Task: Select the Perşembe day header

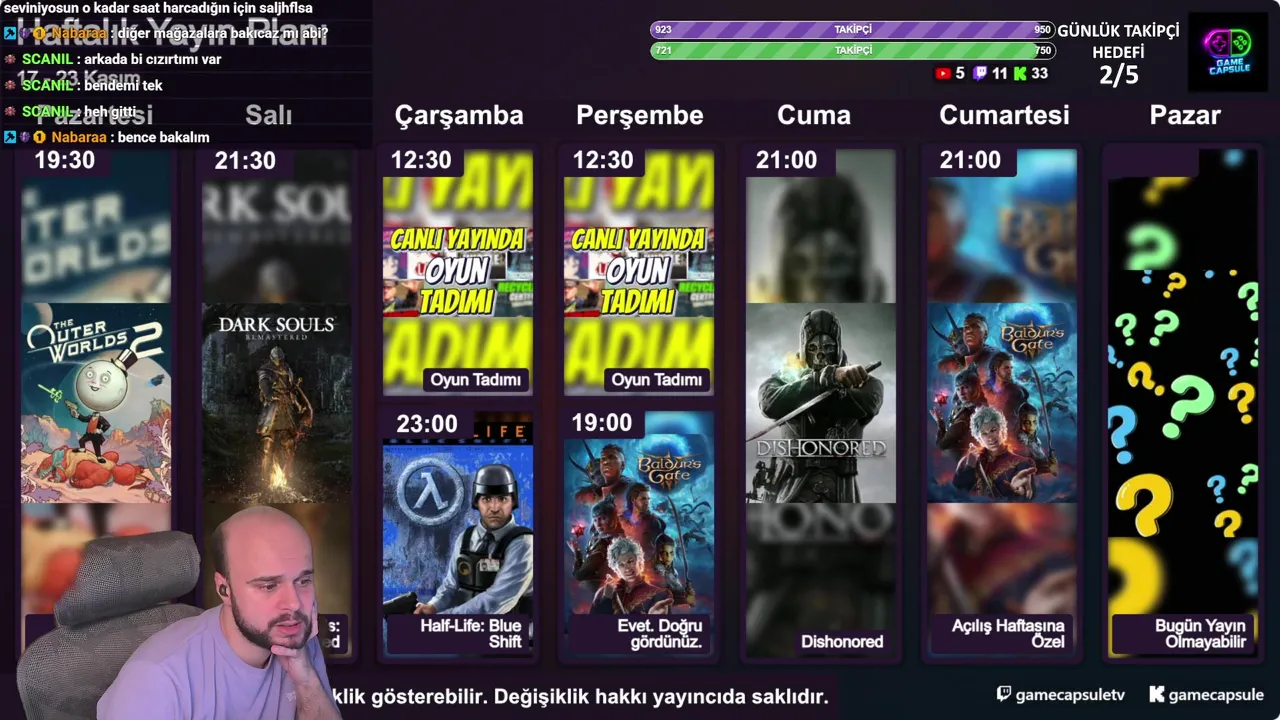Action: 640,115
